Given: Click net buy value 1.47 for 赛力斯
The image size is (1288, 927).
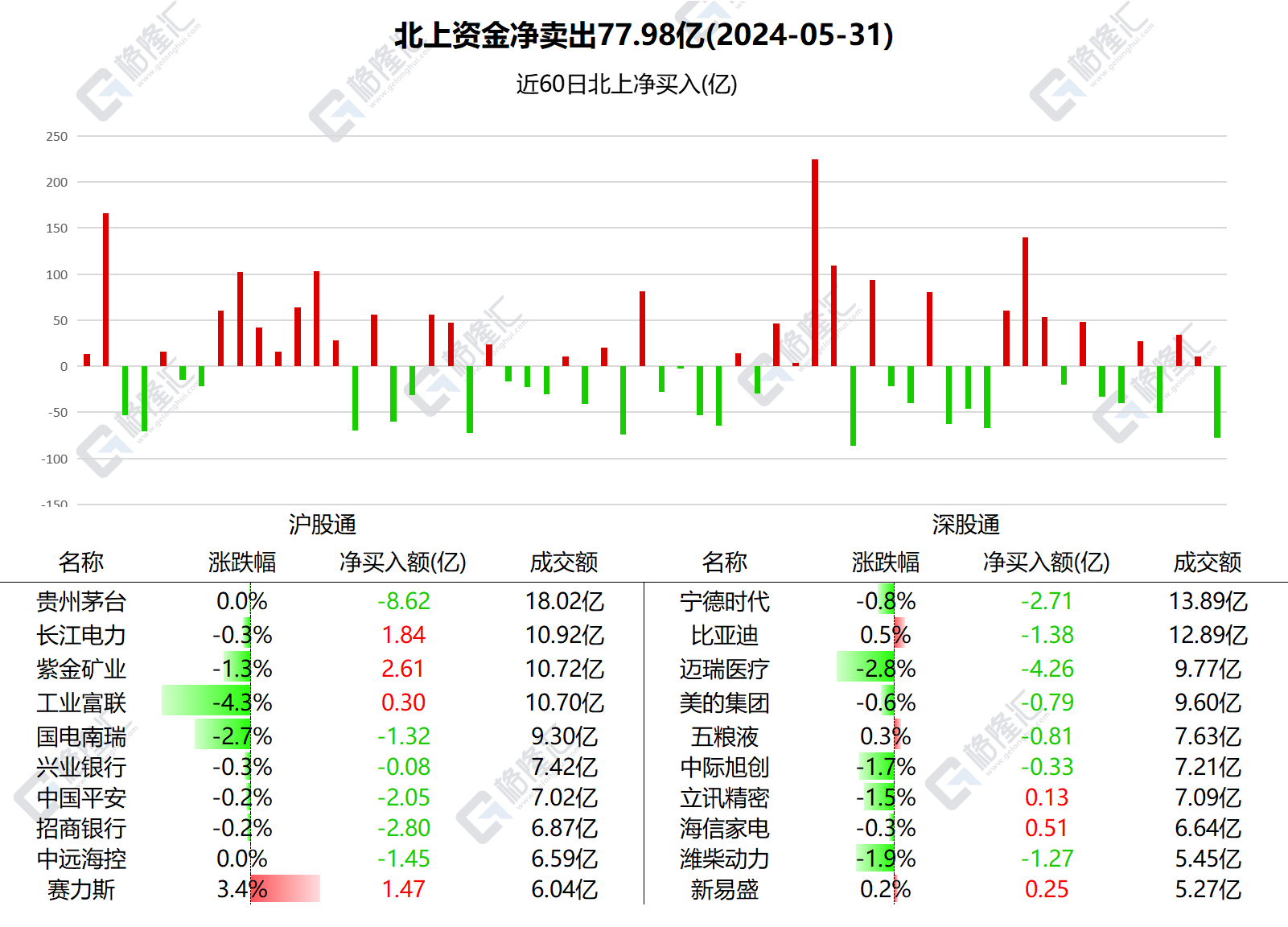Looking at the screenshot, I should tap(404, 889).
